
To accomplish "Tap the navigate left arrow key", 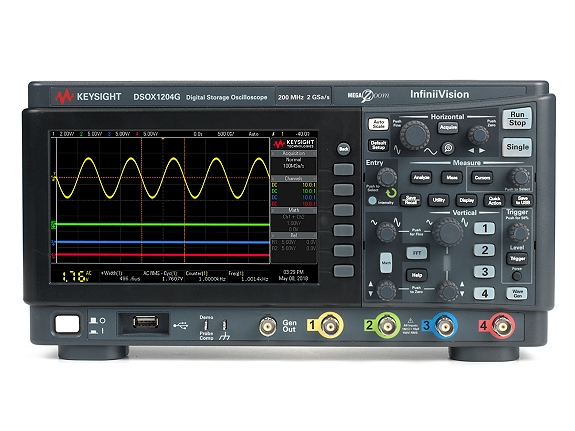I will coord(471,150).
